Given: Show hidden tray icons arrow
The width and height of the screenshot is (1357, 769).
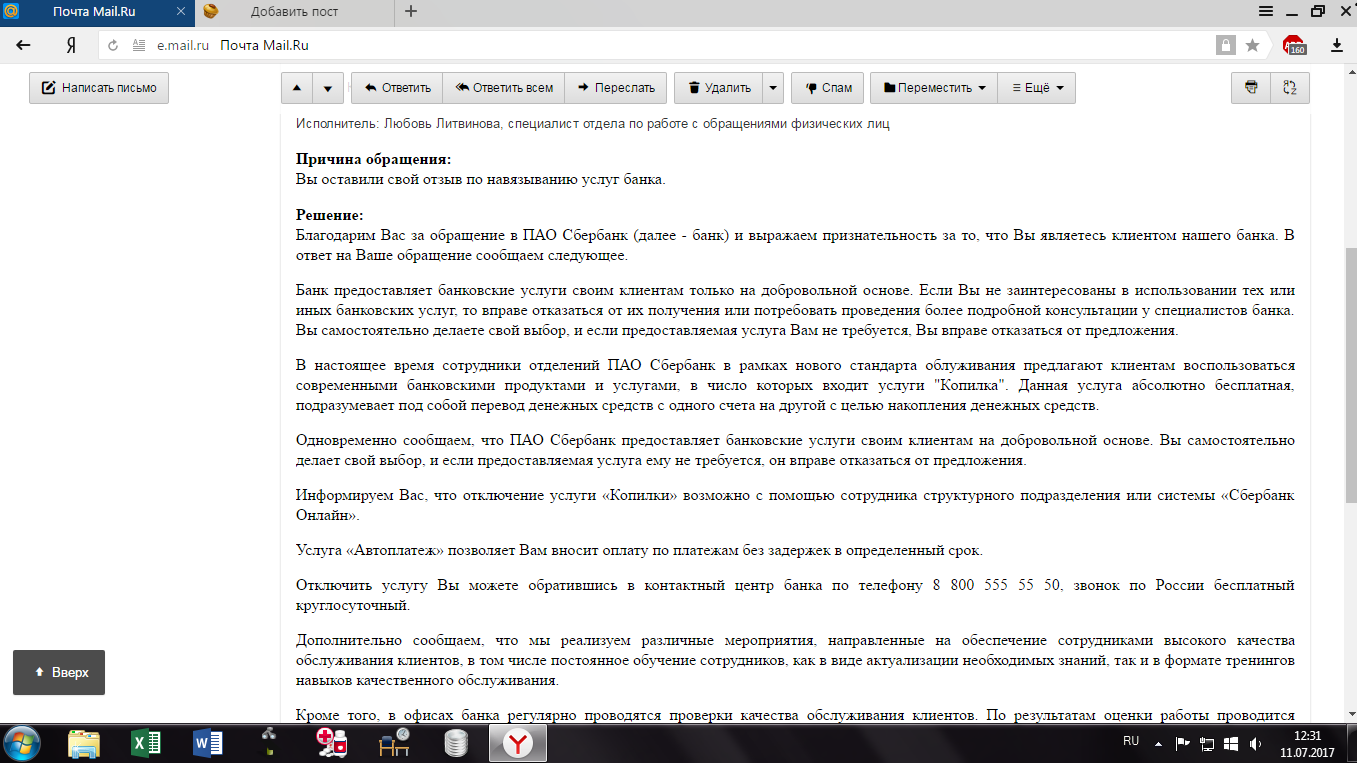Looking at the screenshot, I should click(1159, 744).
